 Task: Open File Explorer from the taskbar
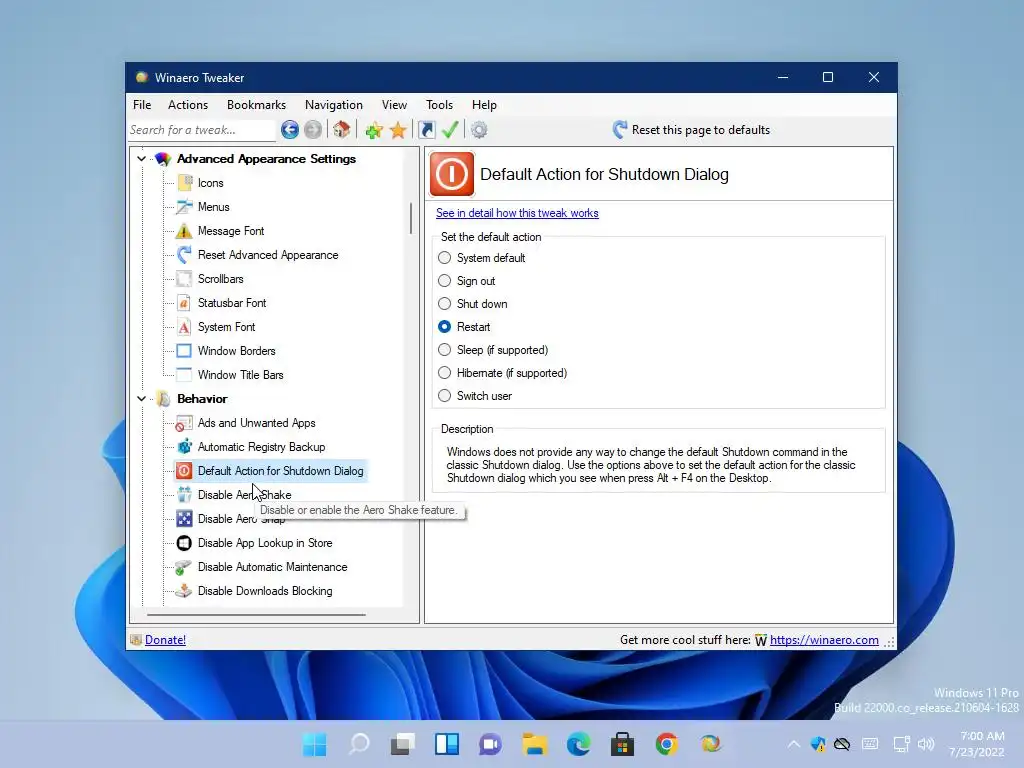[534, 744]
